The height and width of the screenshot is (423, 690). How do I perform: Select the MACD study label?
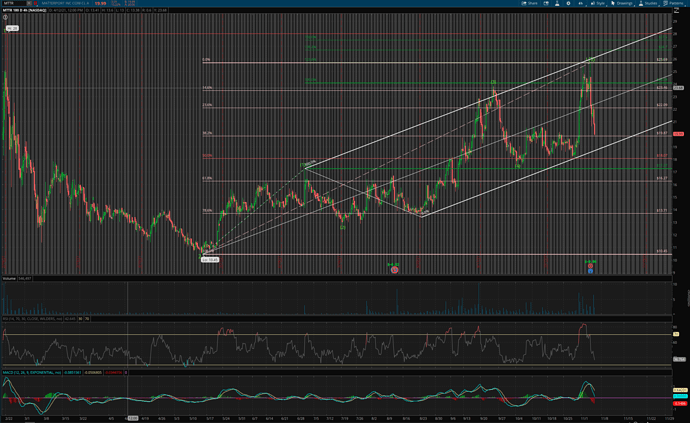click(25, 371)
